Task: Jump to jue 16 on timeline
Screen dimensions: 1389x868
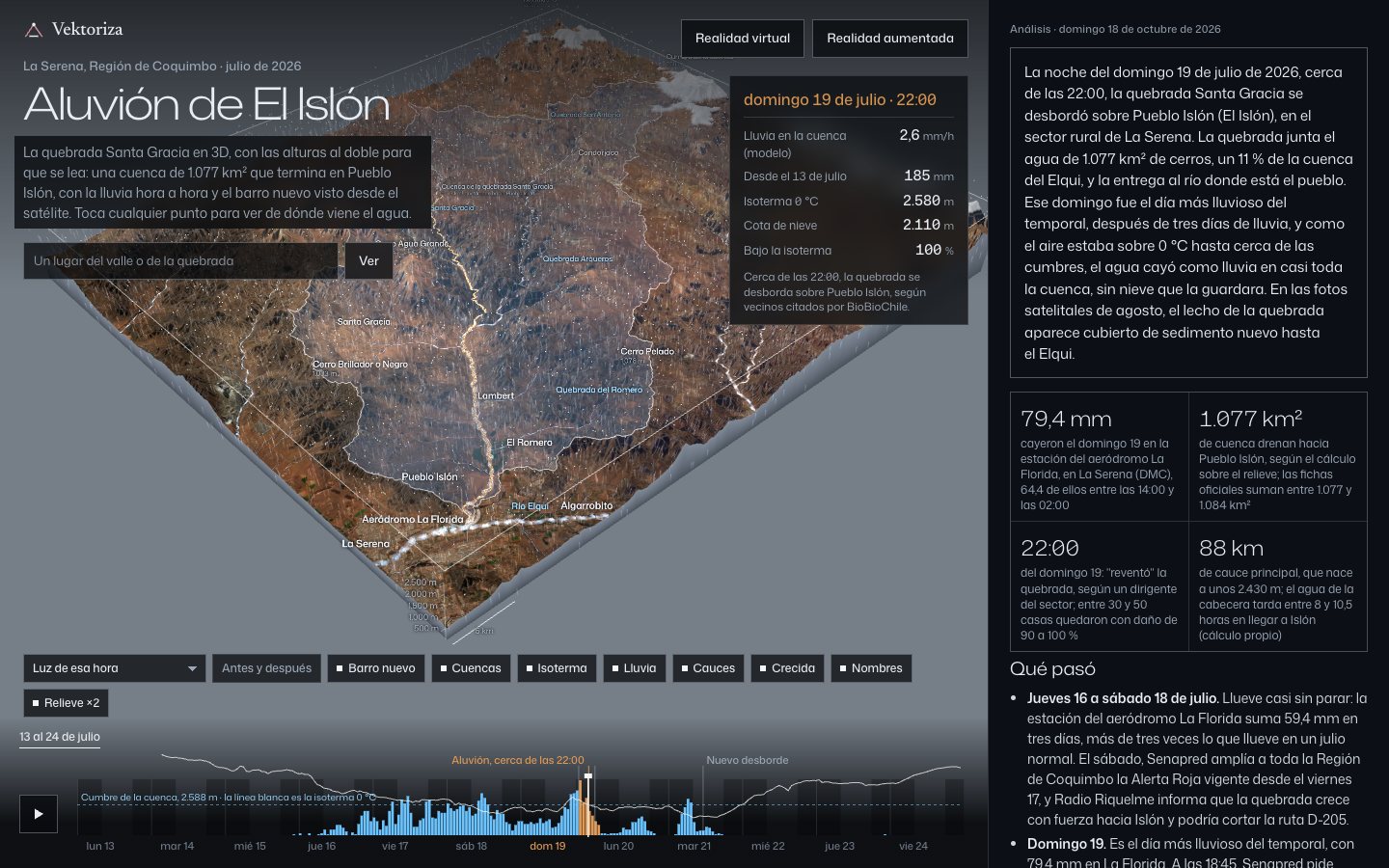Action: (322, 846)
